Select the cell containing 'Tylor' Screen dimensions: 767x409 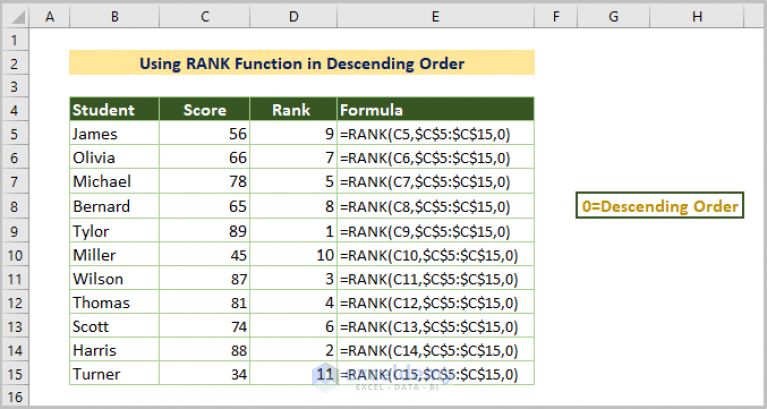(x=114, y=230)
